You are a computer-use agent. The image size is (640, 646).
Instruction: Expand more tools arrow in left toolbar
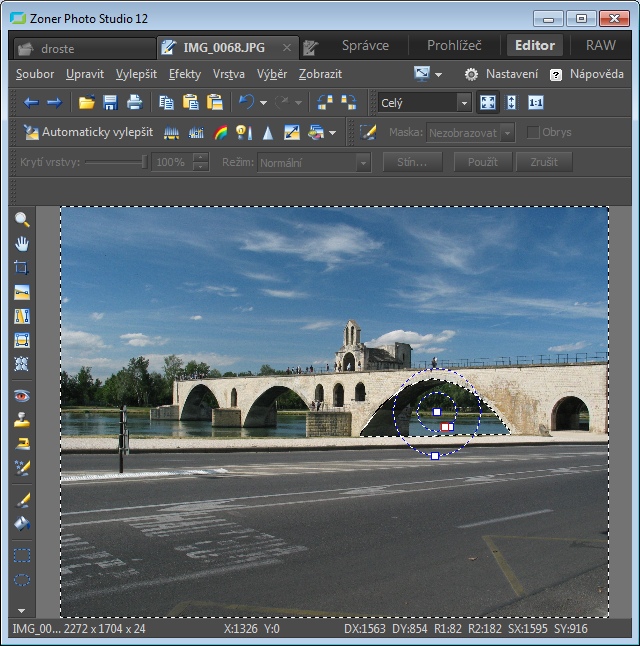pyautogui.click(x=22, y=610)
